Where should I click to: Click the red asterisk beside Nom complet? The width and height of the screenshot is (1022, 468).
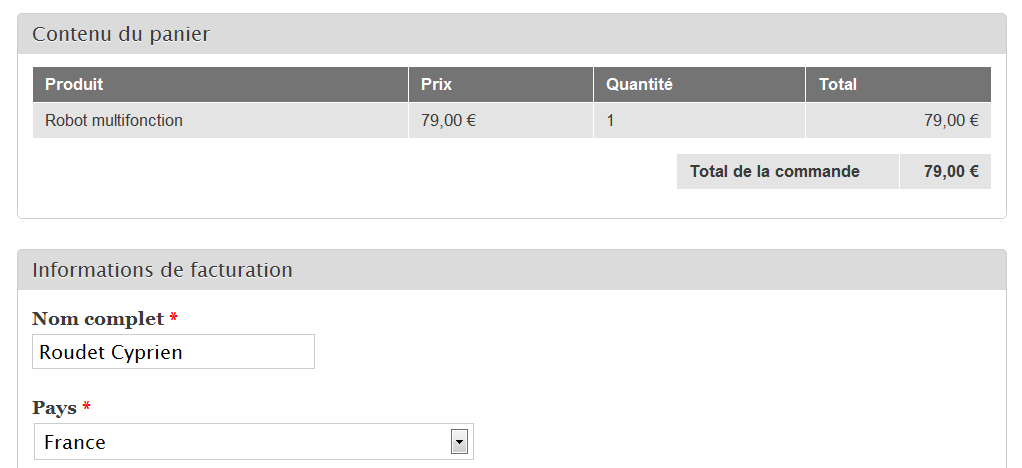[x=174, y=319]
